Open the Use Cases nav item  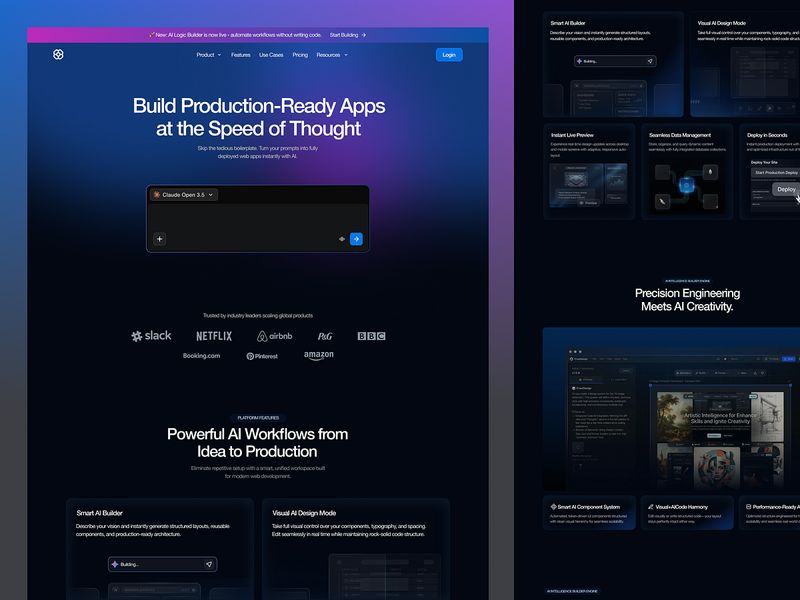(271, 55)
